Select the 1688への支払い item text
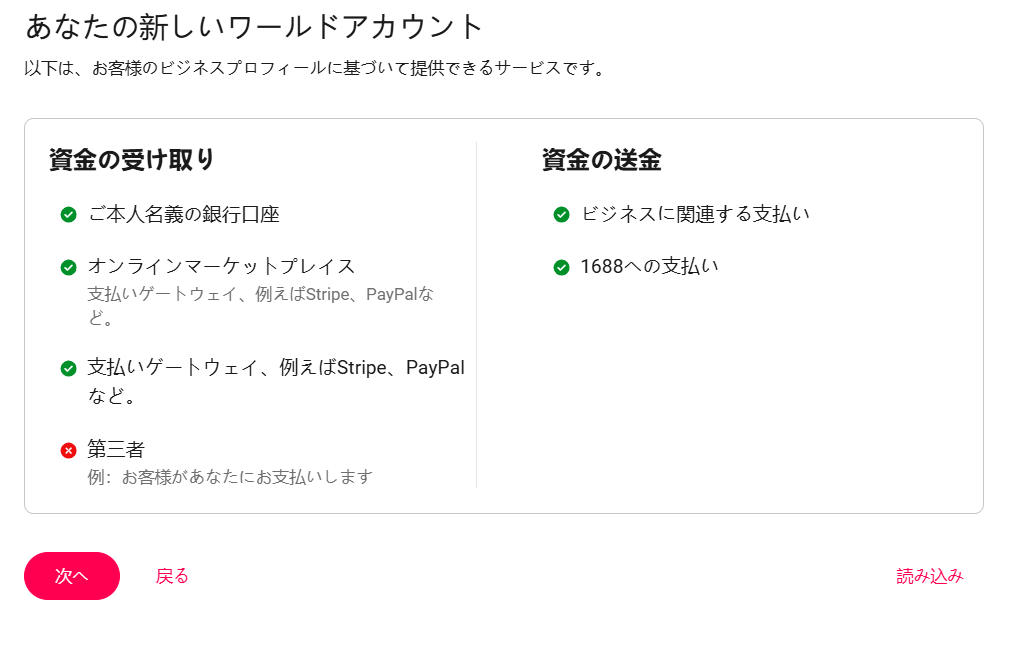This screenshot has width=1015, height=662. click(649, 266)
